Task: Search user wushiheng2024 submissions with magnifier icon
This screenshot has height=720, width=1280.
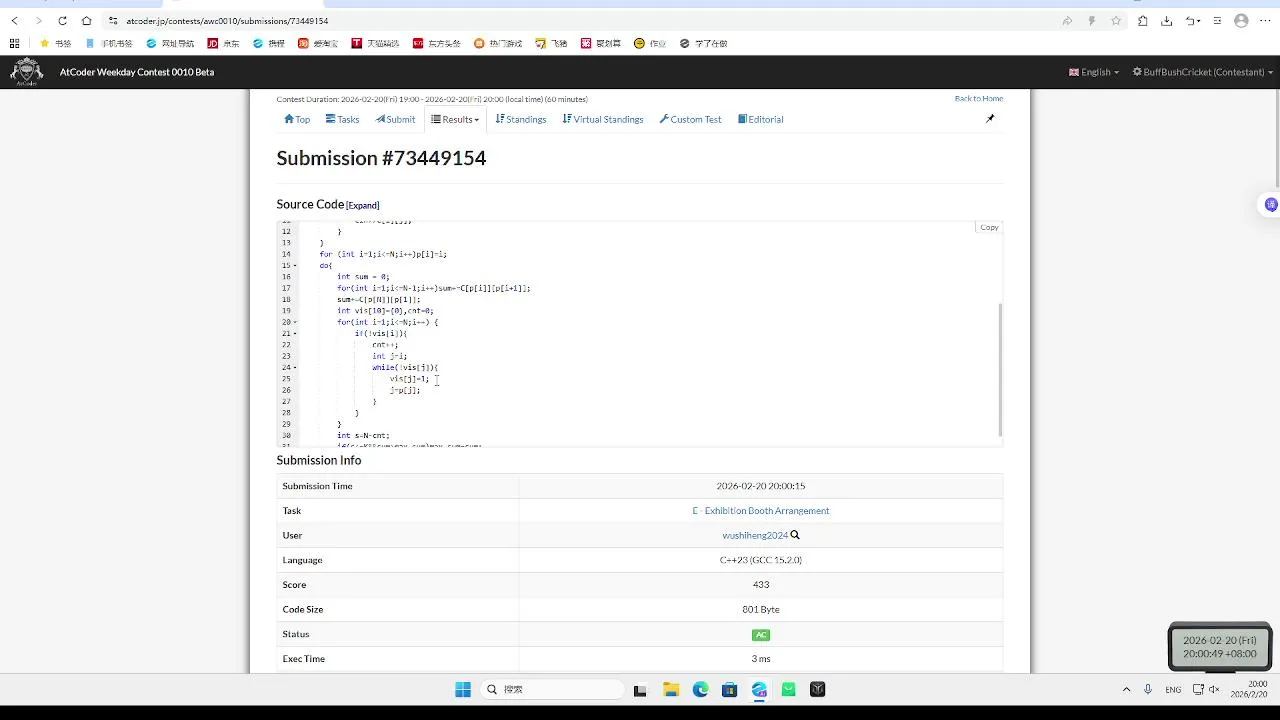Action: pyautogui.click(x=795, y=535)
